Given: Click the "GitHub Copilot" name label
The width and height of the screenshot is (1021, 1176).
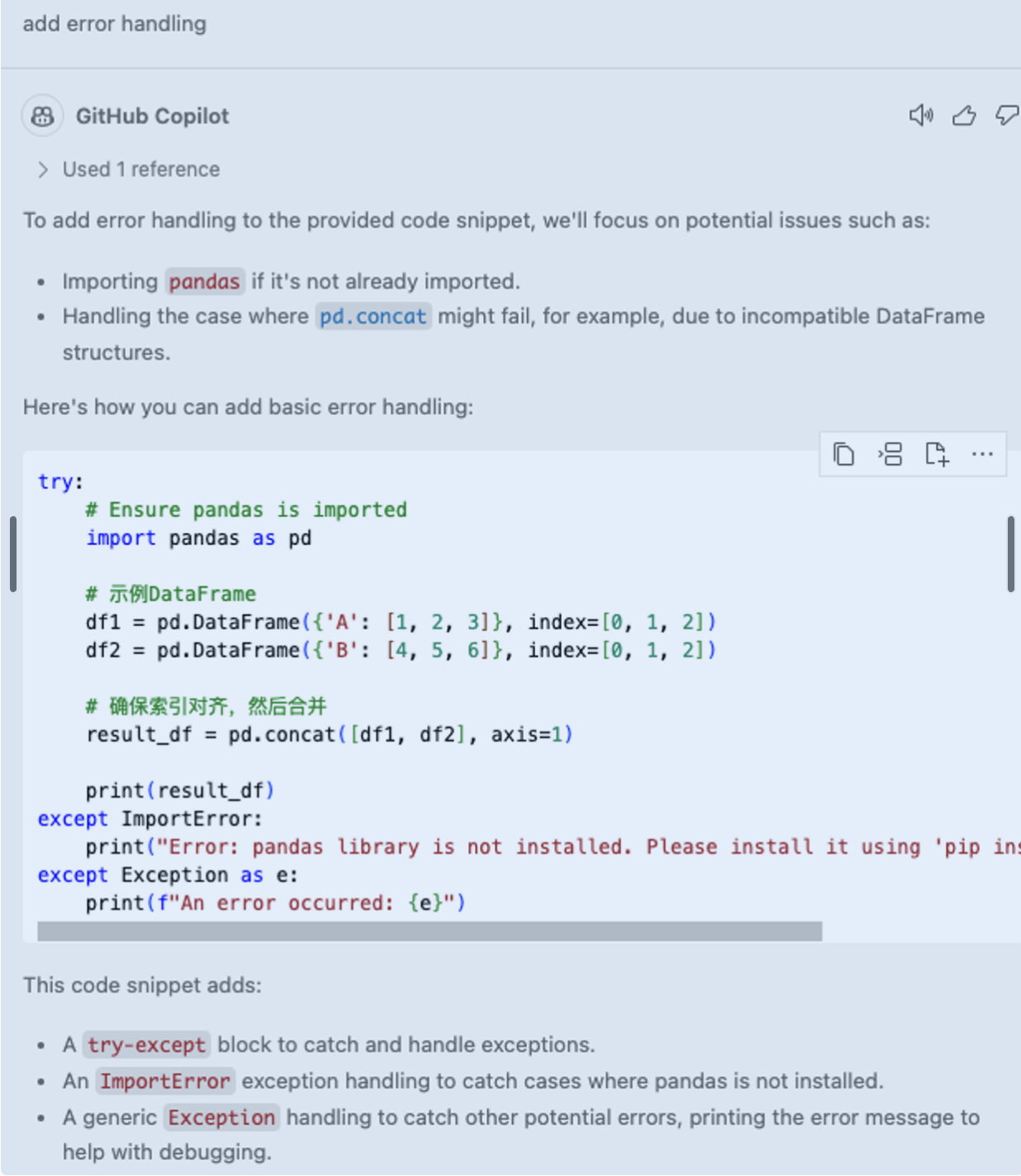Looking at the screenshot, I should pyautogui.click(x=152, y=116).
